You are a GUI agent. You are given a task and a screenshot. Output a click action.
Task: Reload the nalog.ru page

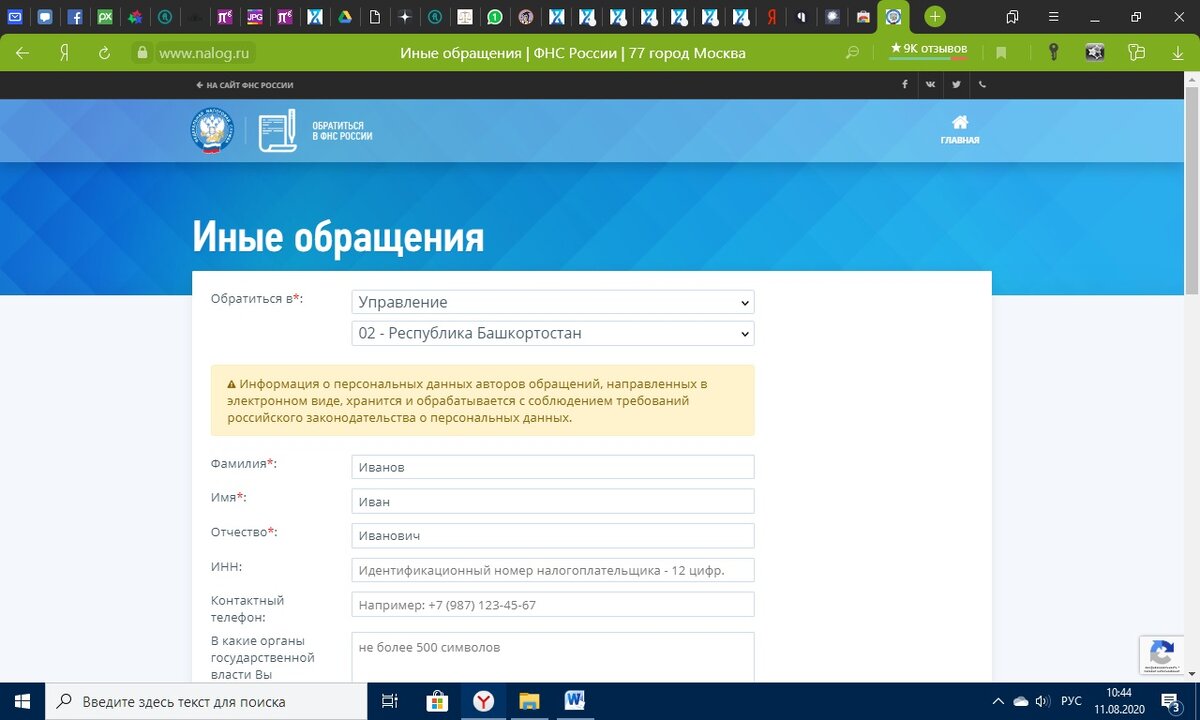coord(104,53)
